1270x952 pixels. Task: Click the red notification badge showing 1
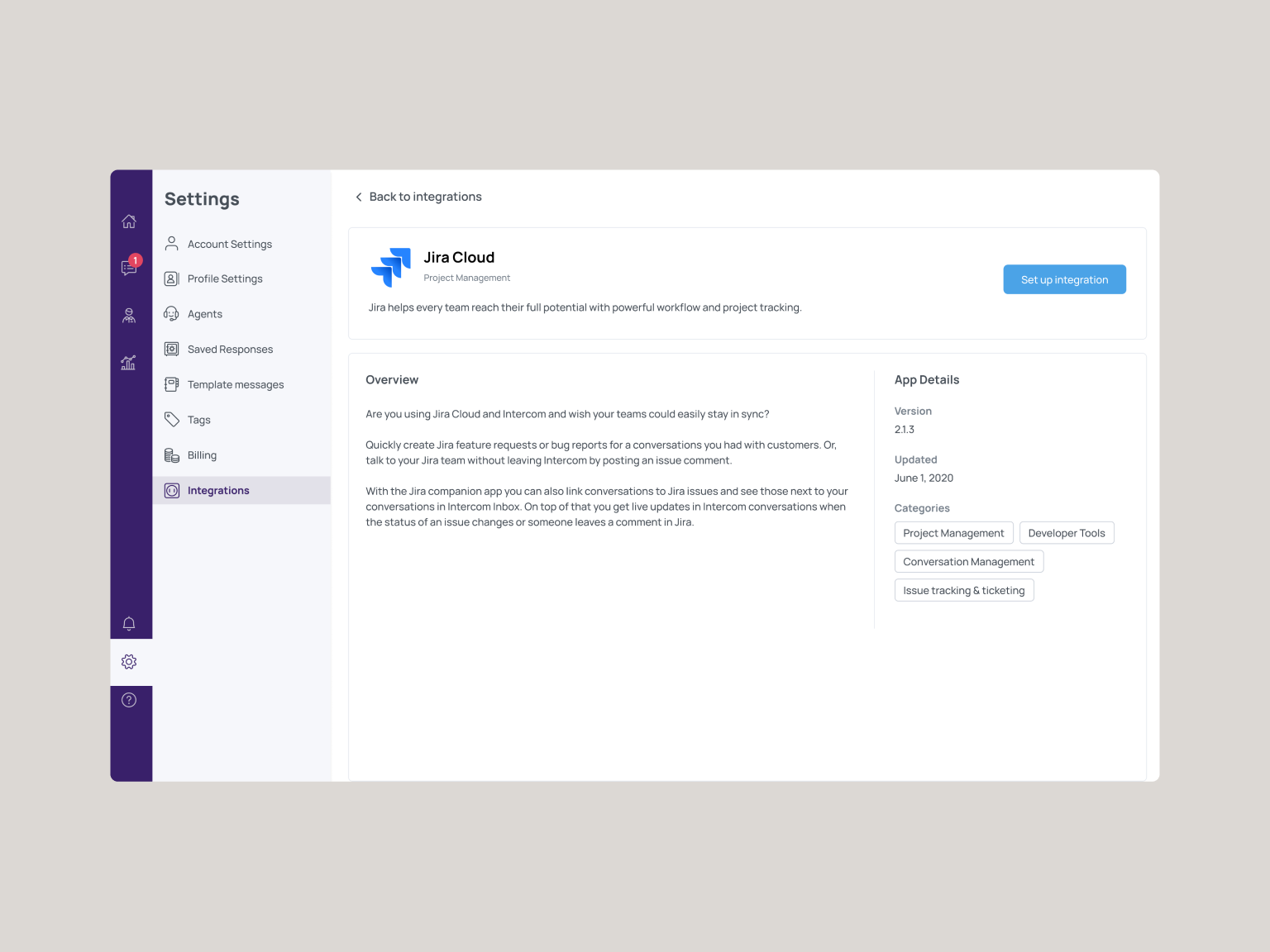(x=136, y=260)
